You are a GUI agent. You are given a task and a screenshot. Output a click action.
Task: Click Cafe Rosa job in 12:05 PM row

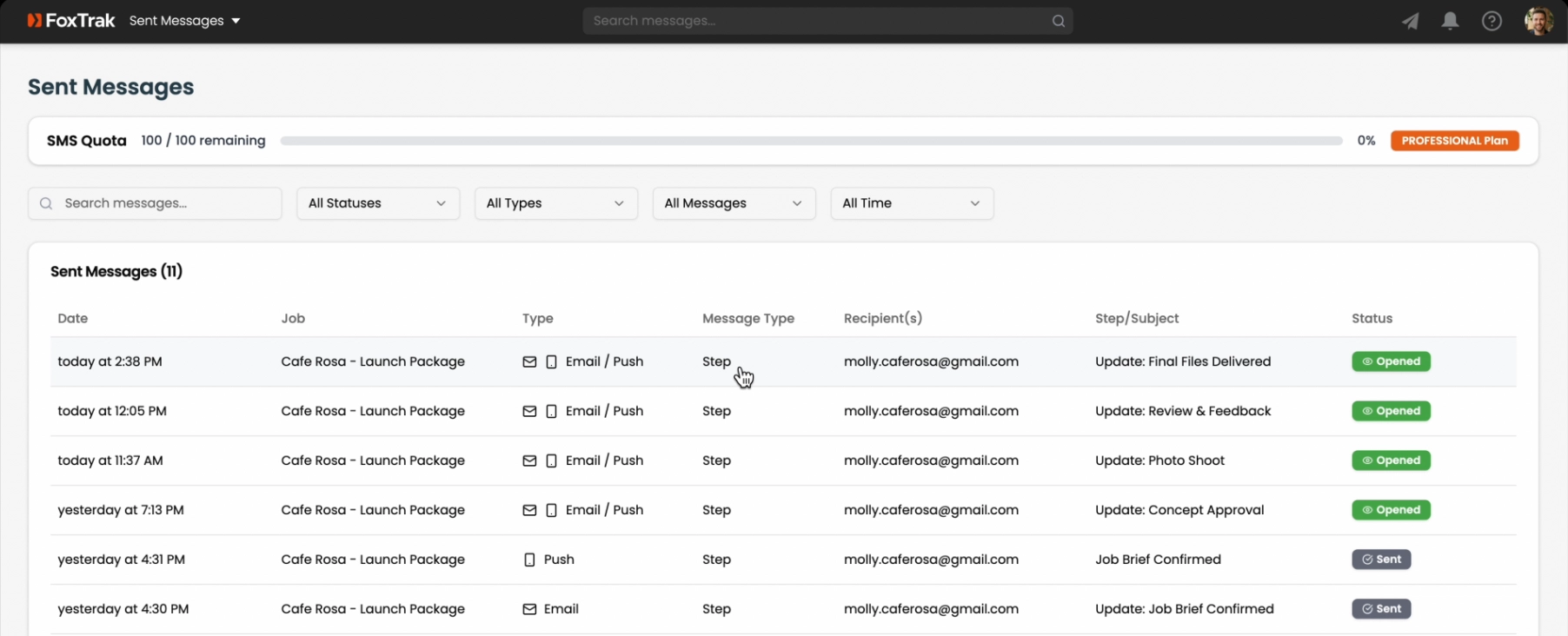pos(373,411)
